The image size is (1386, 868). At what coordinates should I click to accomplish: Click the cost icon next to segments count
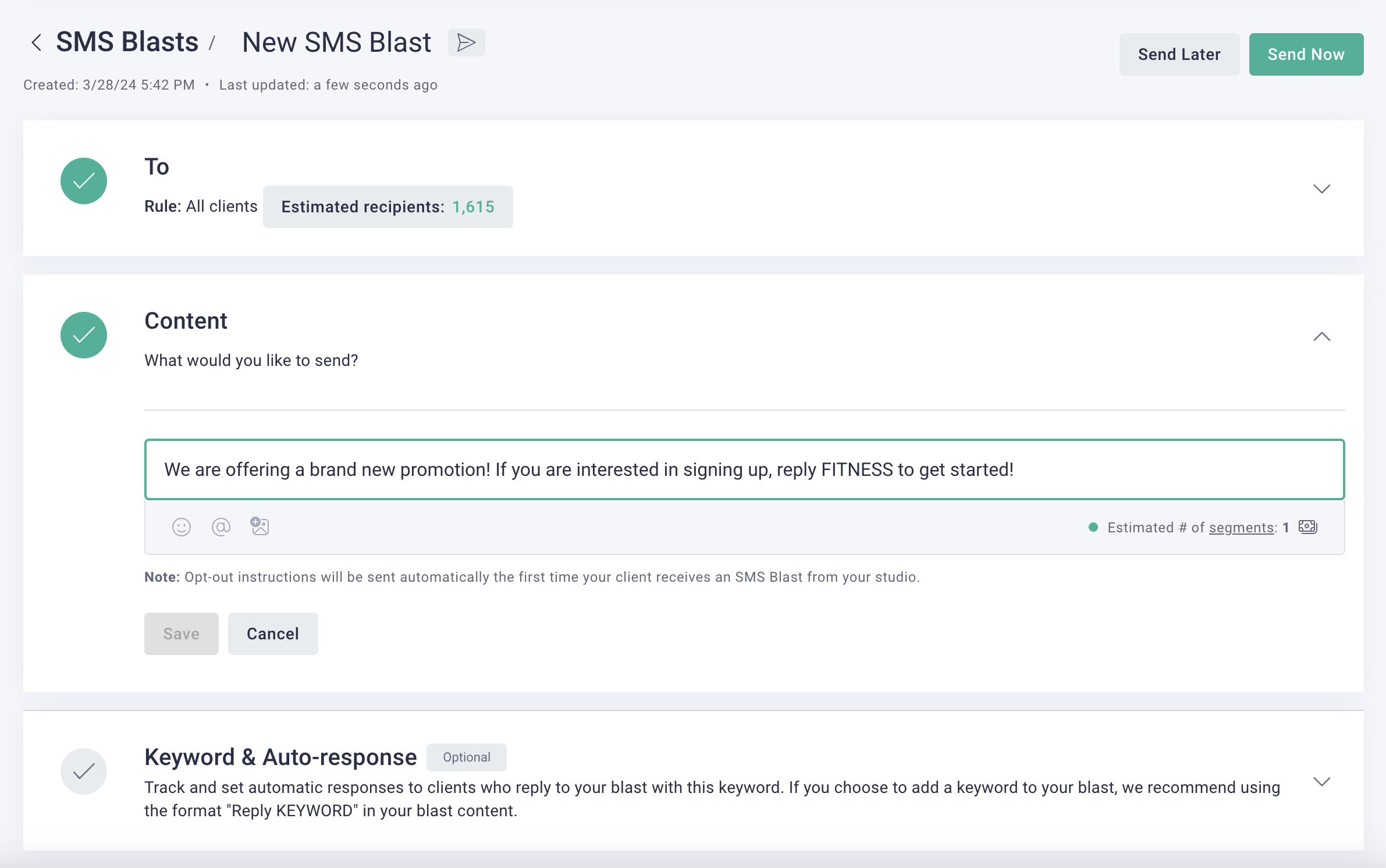pyautogui.click(x=1307, y=527)
